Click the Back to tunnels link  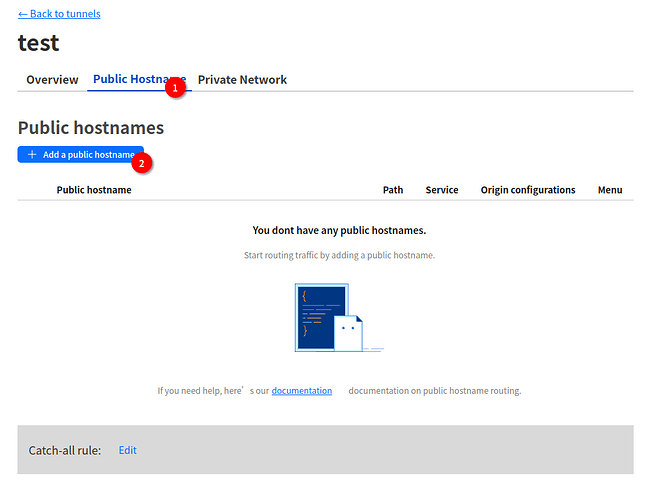tap(65, 14)
